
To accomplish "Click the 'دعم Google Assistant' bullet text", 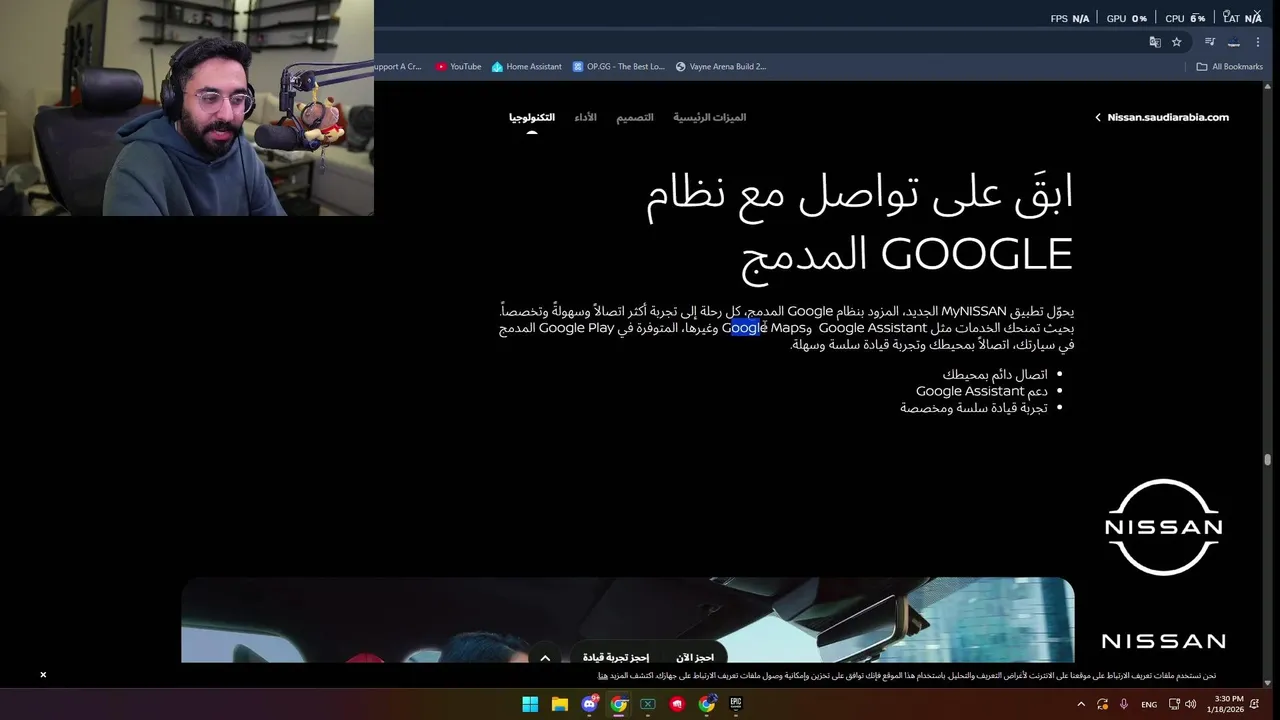I will [982, 391].
